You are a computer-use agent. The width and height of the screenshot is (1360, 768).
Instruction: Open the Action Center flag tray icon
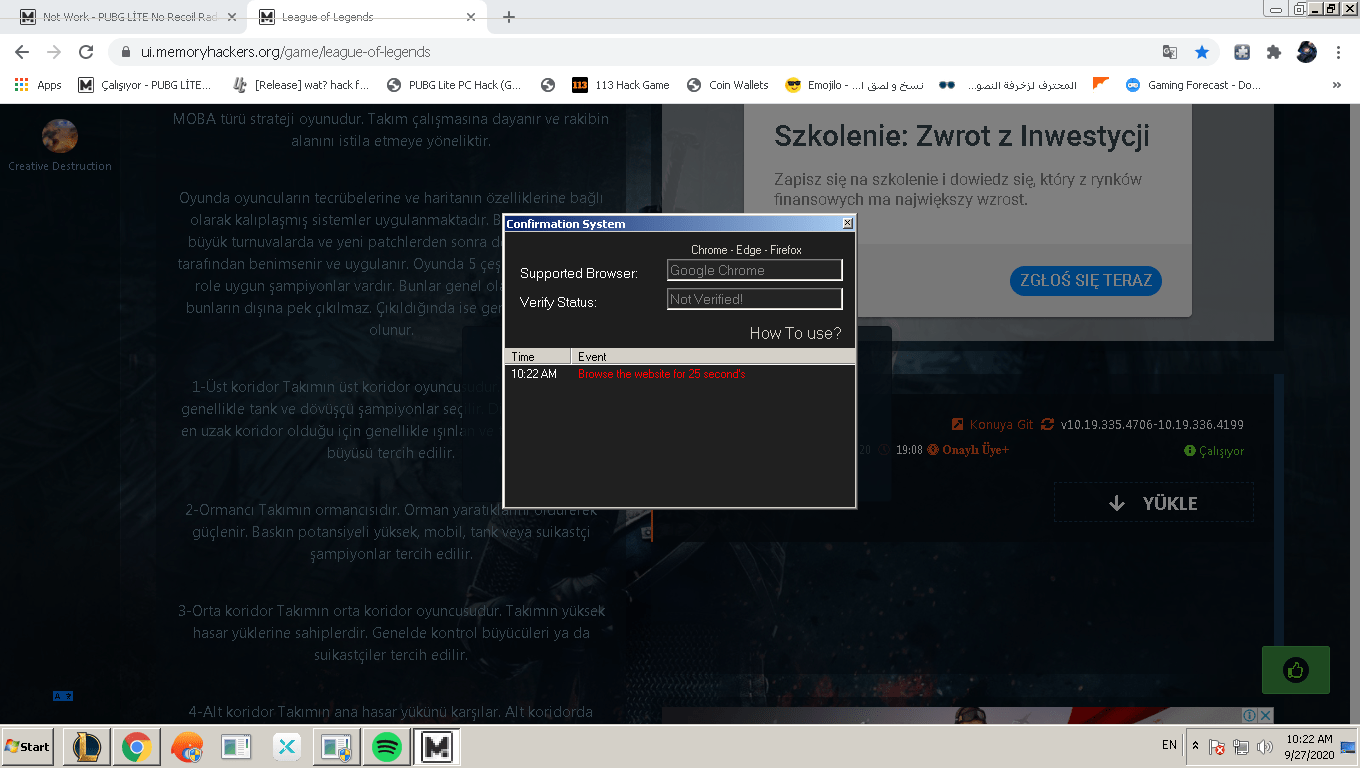tap(1217, 747)
